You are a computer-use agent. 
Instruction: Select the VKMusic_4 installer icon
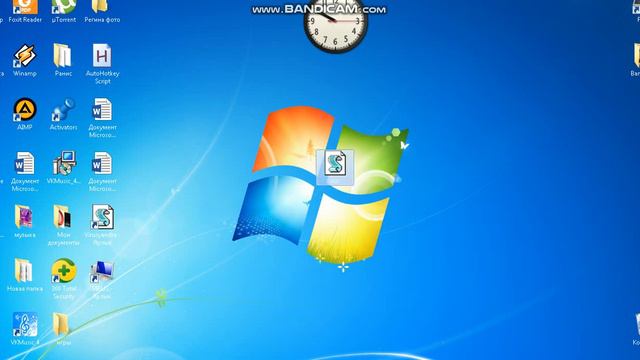(64, 167)
